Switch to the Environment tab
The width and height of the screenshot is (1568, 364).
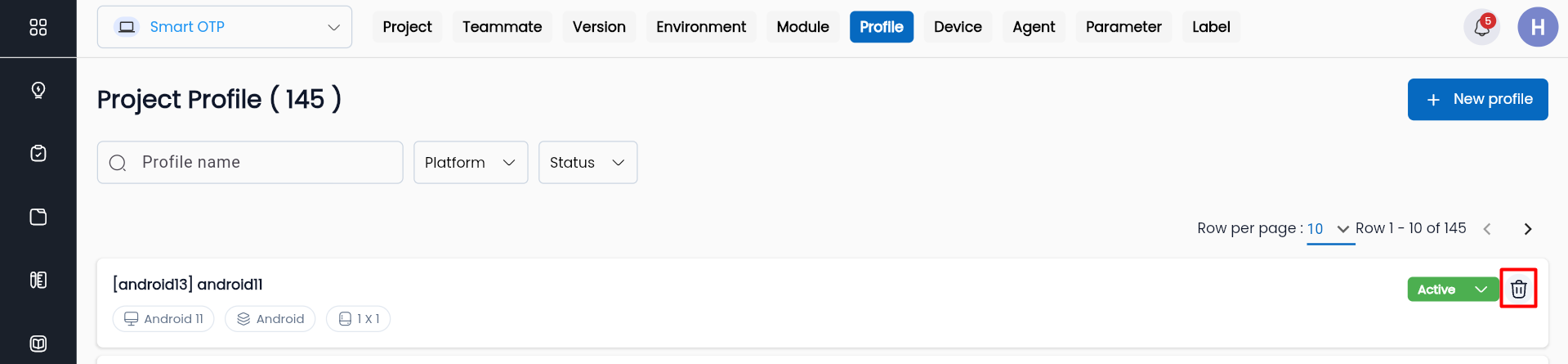(x=700, y=27)
